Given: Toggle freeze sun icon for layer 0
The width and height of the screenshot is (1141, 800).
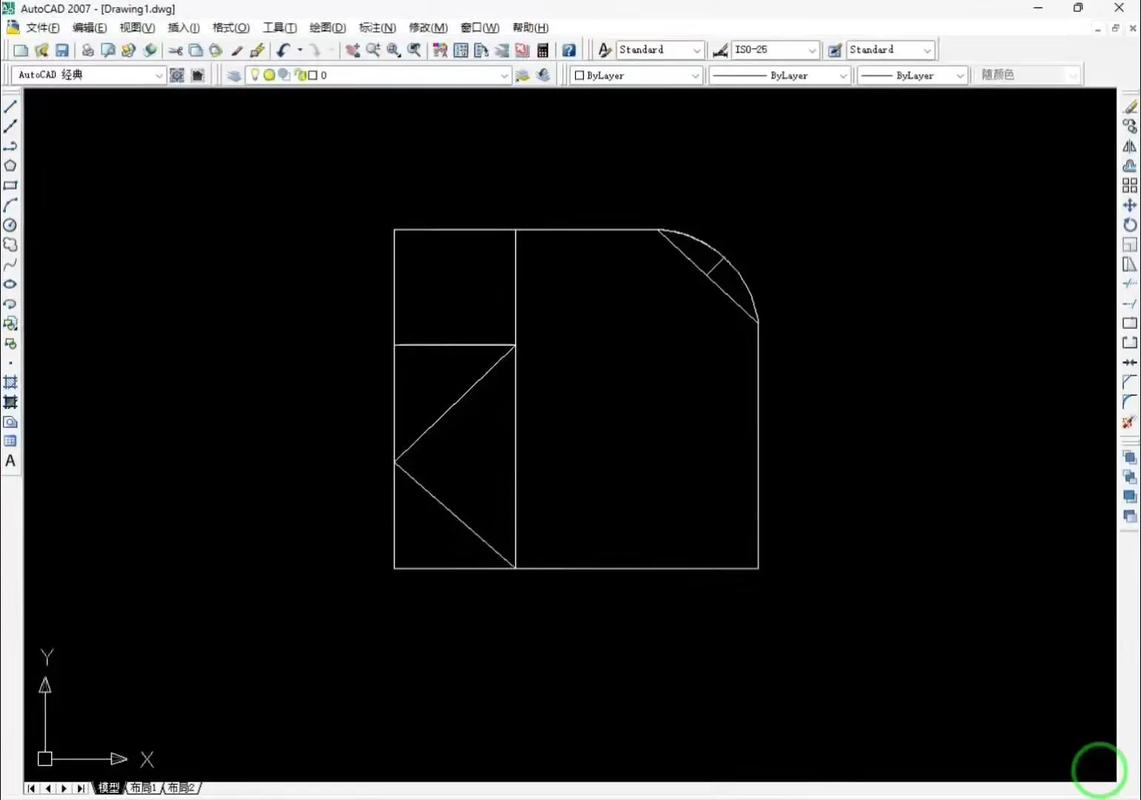Looking at the screenshot, I should (269, 75).
